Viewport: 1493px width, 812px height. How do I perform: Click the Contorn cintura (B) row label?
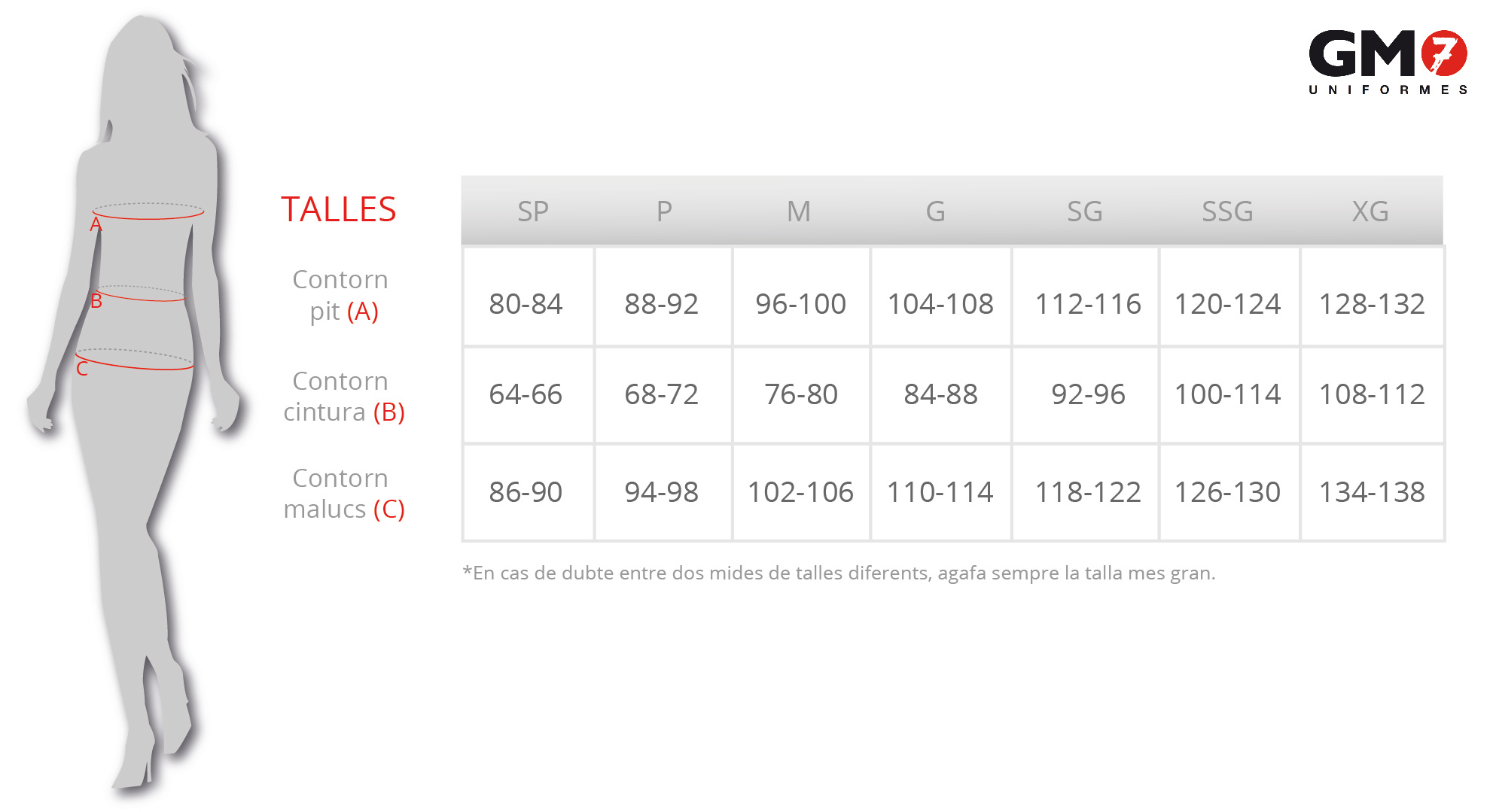pyautogui.click(x=343, y=397)
